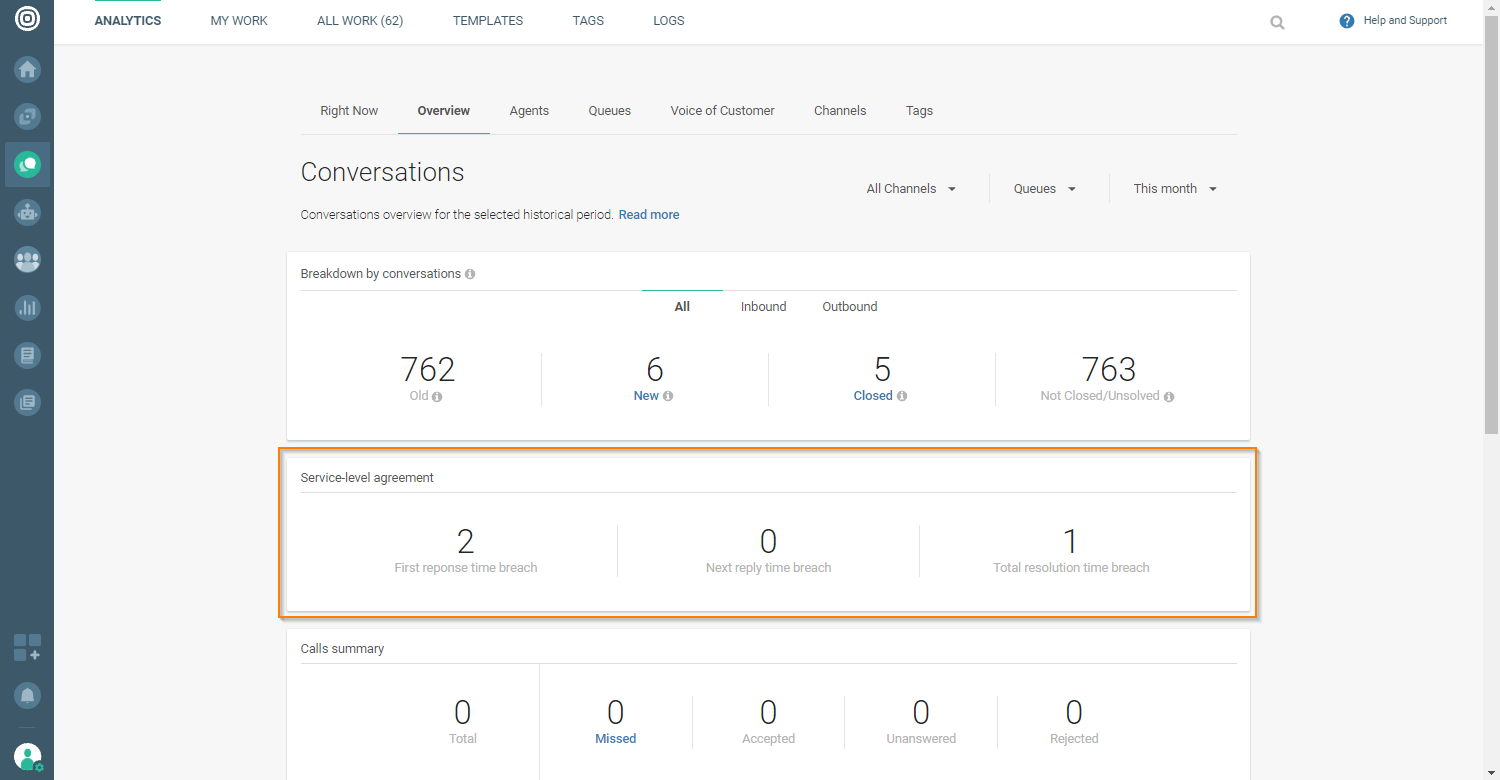Click the search magnifier icon
This screenshot has width=1500, height=780.
tap(1277, 22)
